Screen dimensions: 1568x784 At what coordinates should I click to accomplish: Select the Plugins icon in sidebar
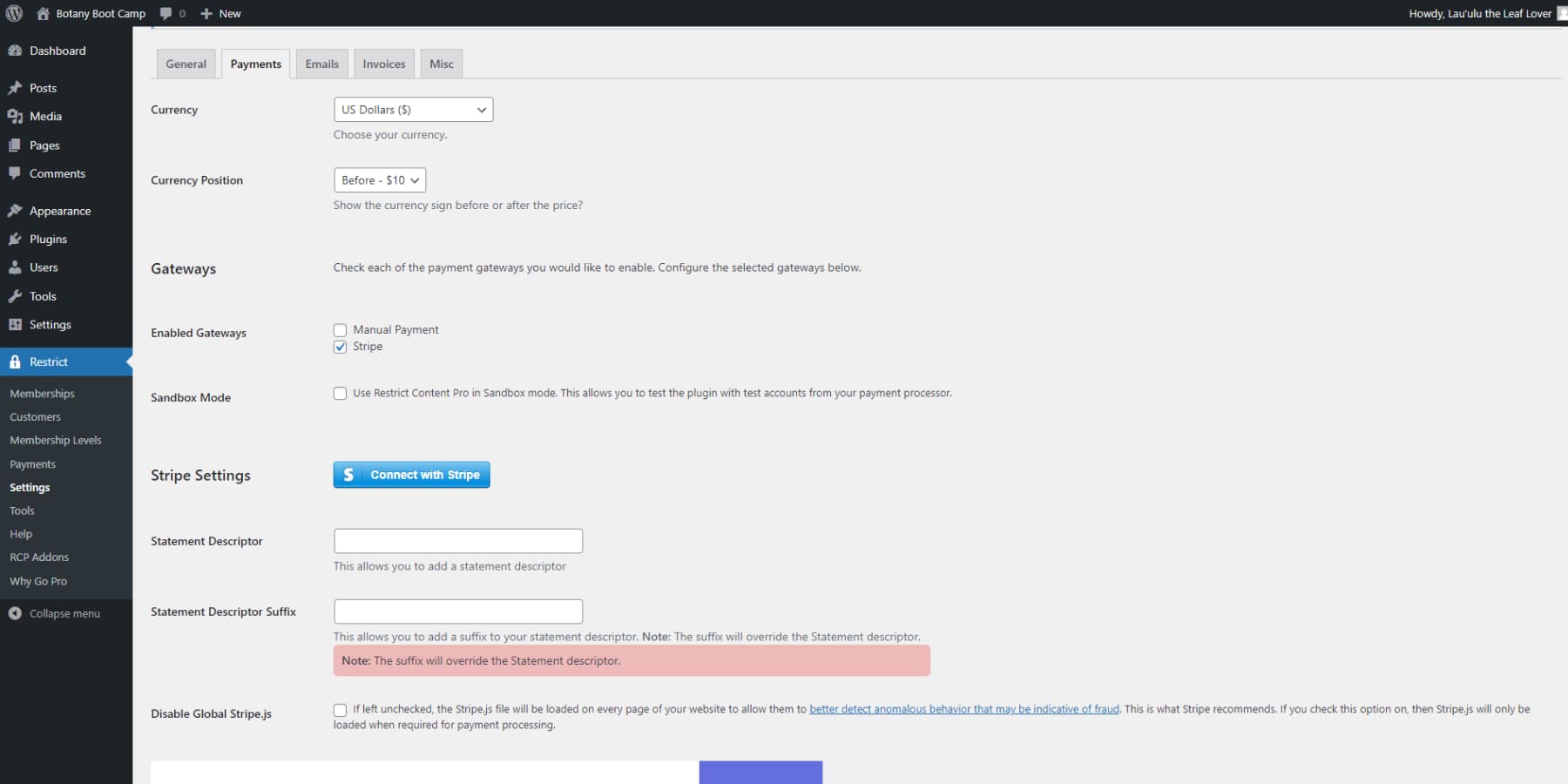[x=15, y=239]
